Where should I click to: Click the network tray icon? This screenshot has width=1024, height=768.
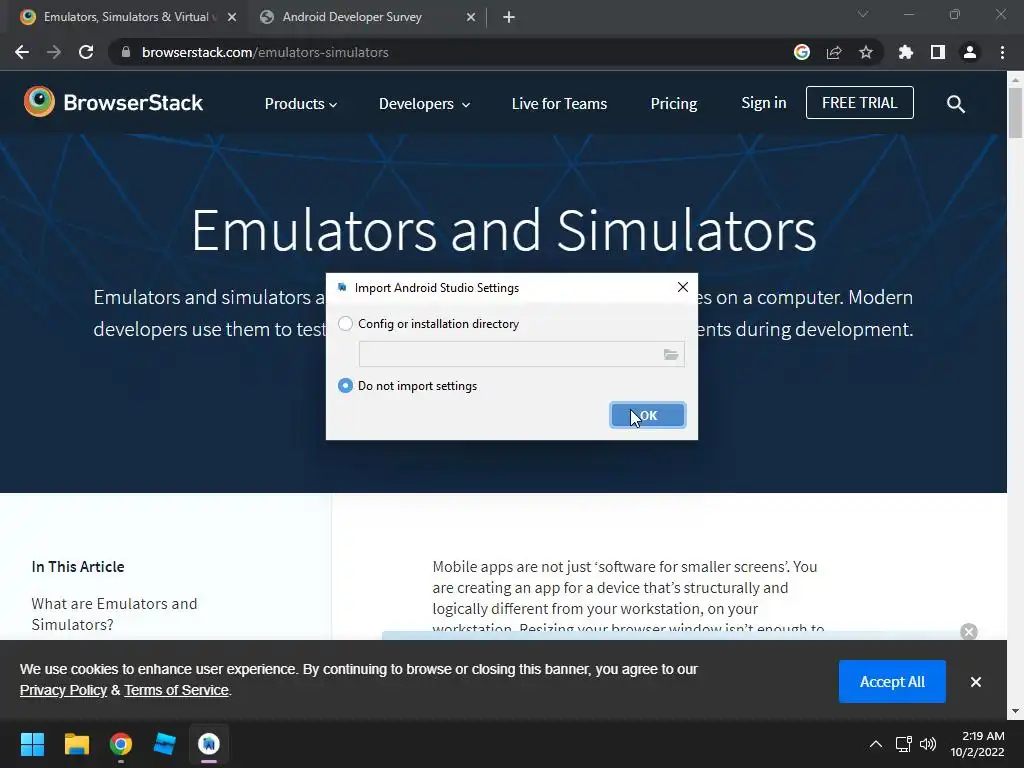pyautogui.click(x=904, y=744)
